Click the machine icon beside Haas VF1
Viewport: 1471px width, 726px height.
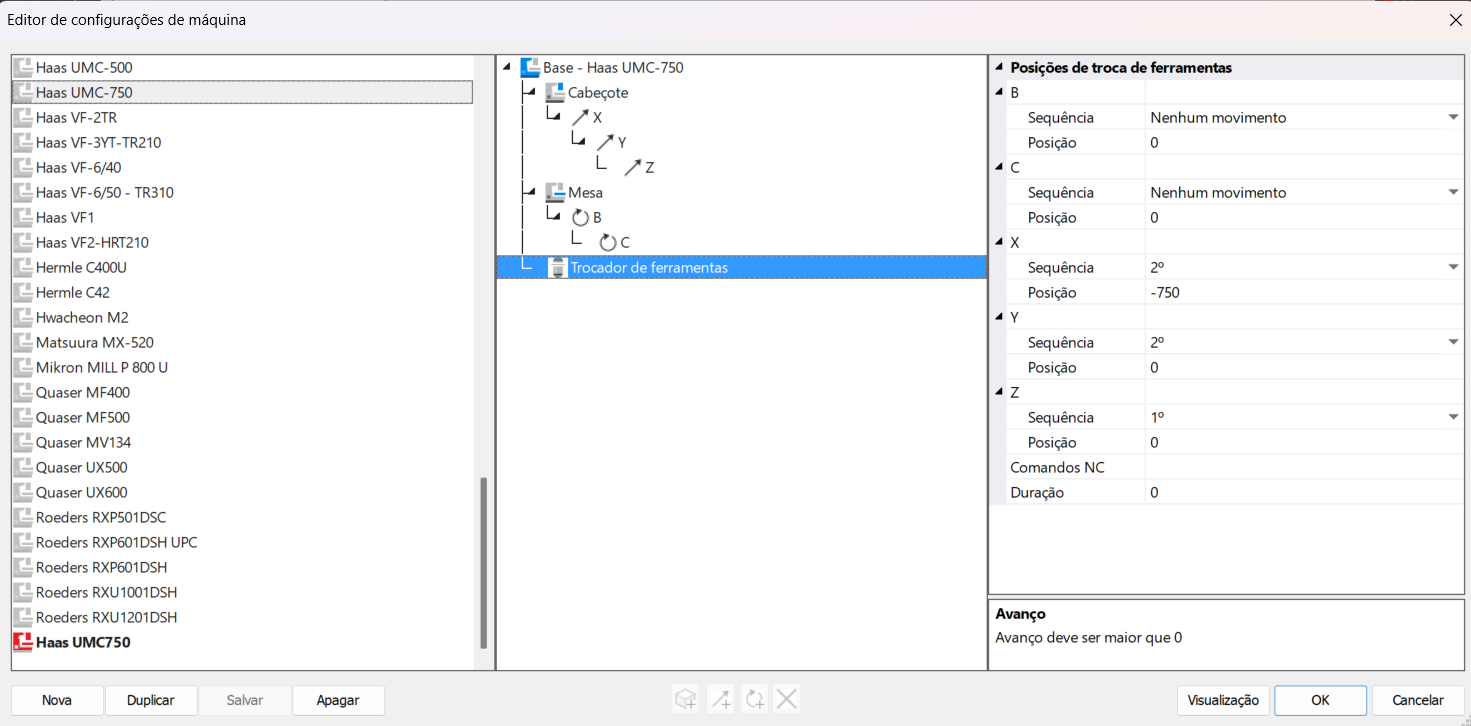point(23,217)
